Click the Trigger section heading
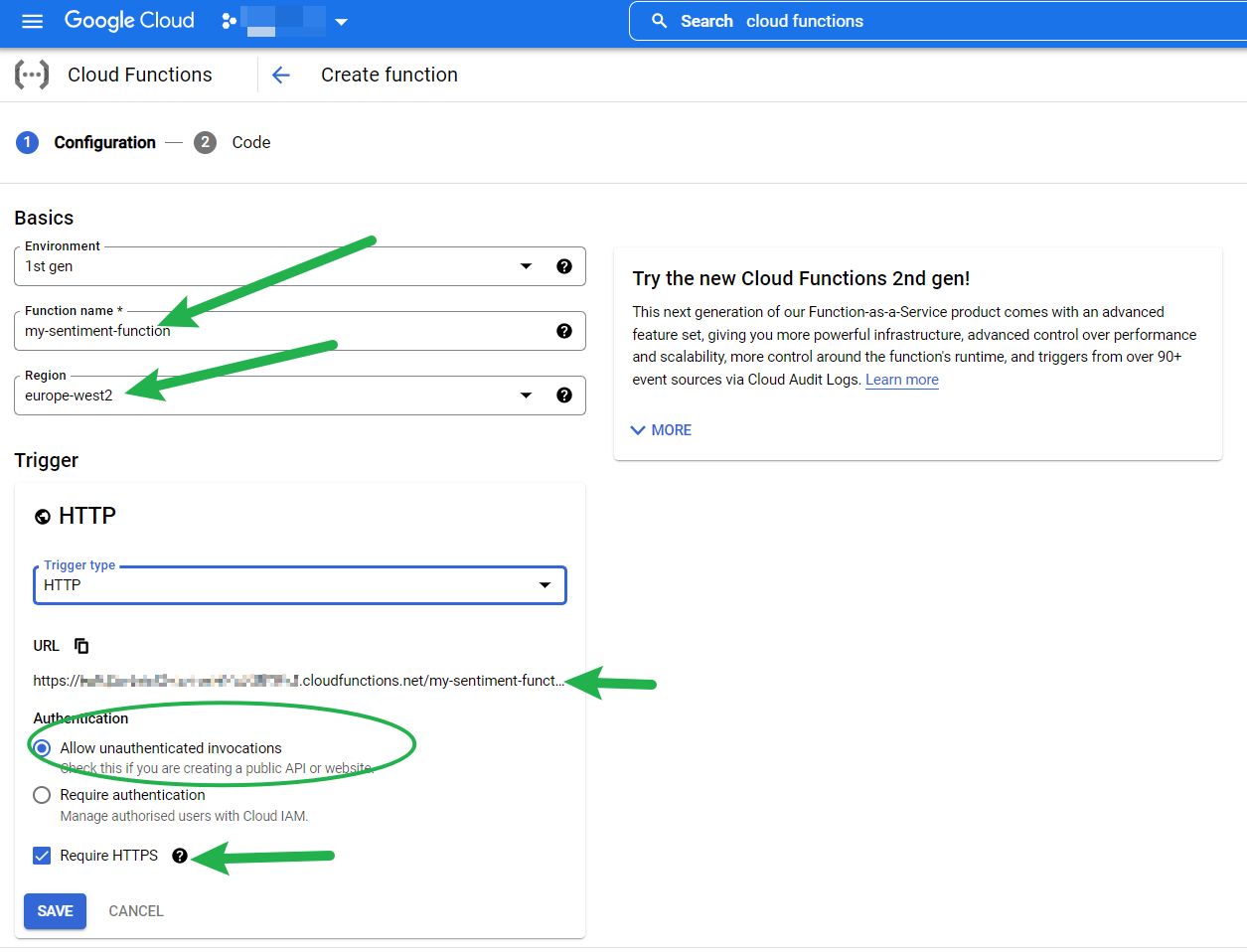Viewport: 1247px width, 952px height. pyautogui.click(x=46, y=460)
